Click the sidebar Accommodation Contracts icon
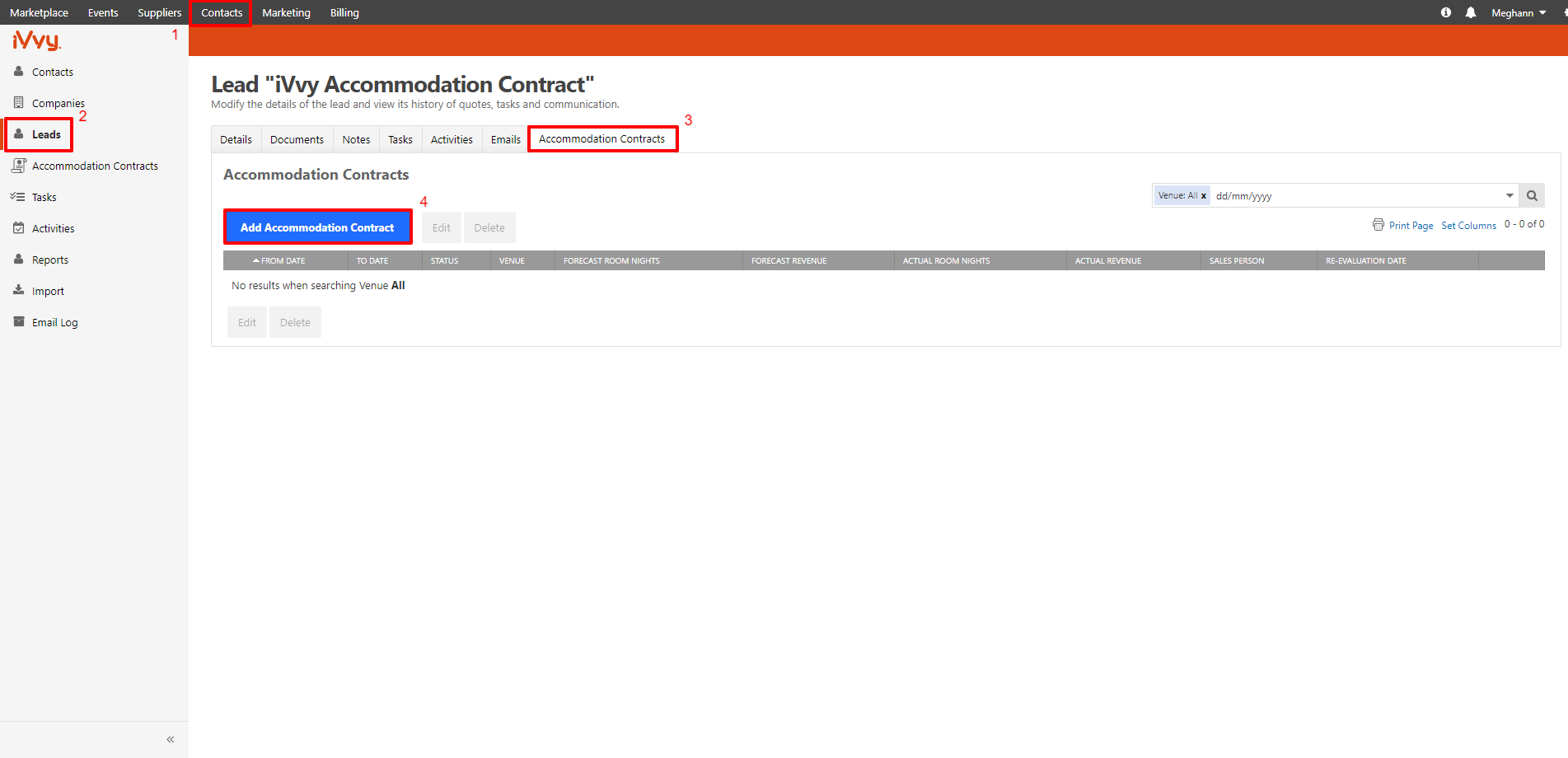The height and width of the screenshot is (758, 1568). click(x=18, y=166)
